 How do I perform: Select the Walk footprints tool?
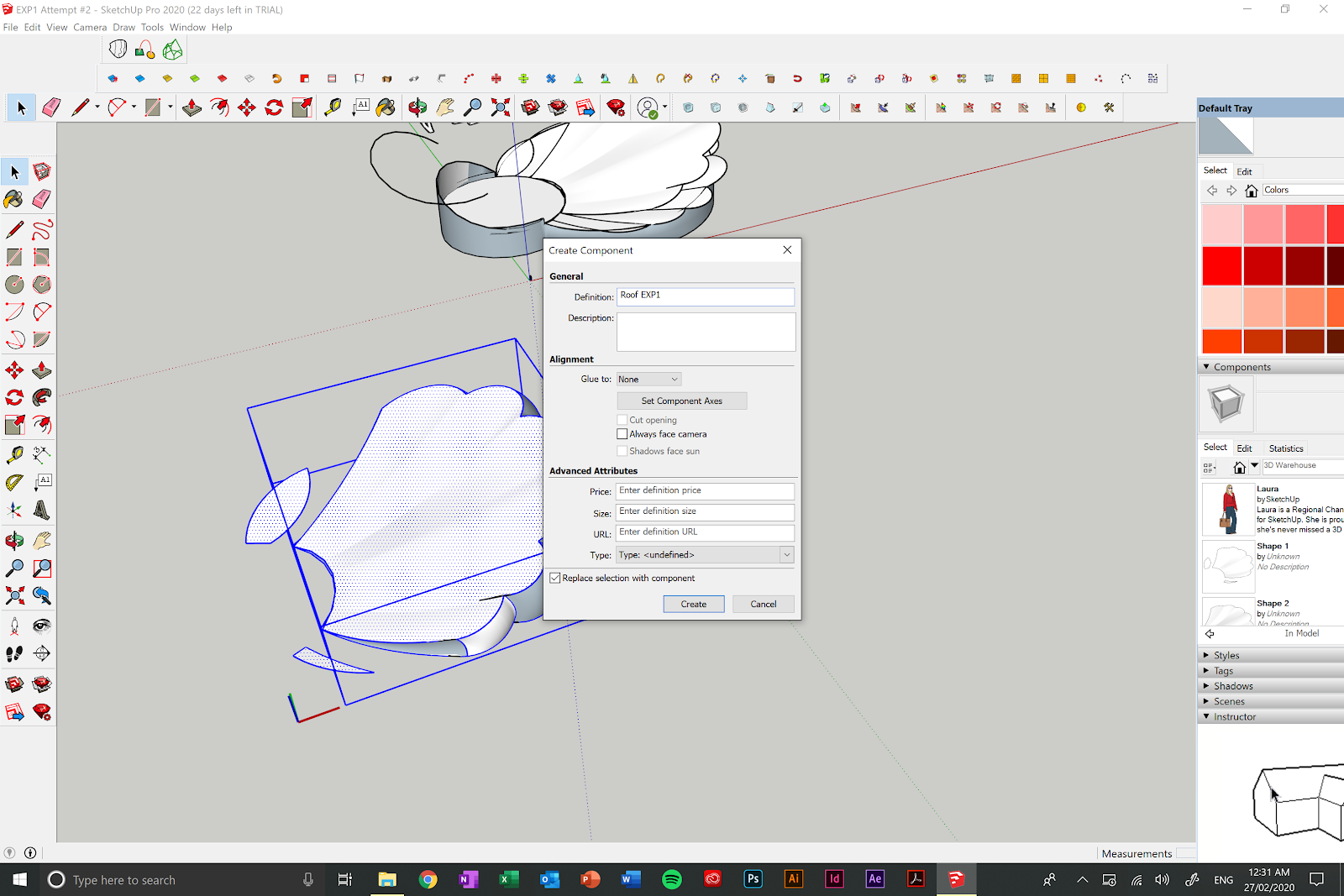tap(14, 654)
